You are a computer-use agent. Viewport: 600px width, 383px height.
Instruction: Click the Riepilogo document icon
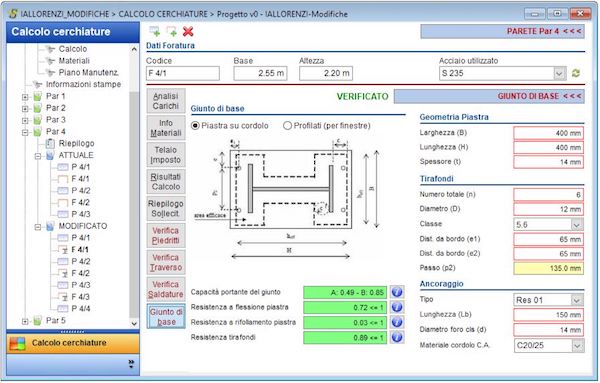coord(50,143)
